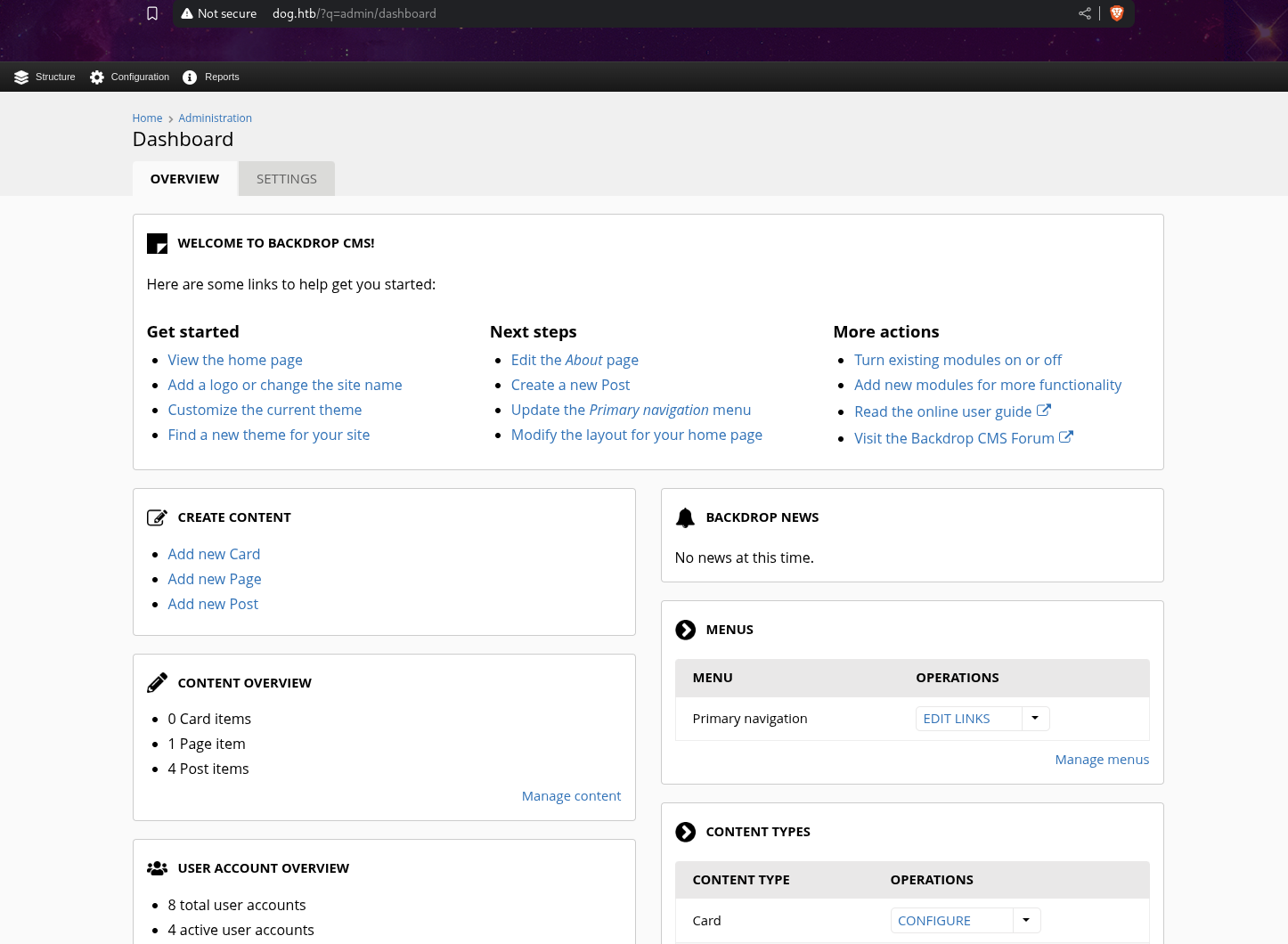
Task: Click Add new modules for more functionality
Action: (x=988, y=385)
